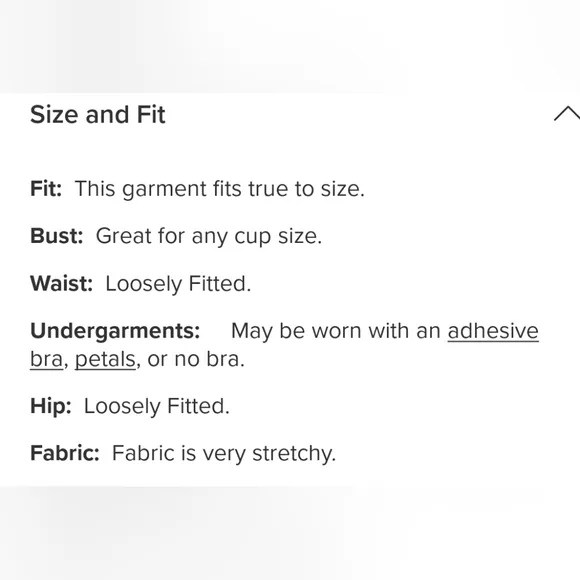
Task: Click text 'Great for any cup size.'
Action: point(209,236)
